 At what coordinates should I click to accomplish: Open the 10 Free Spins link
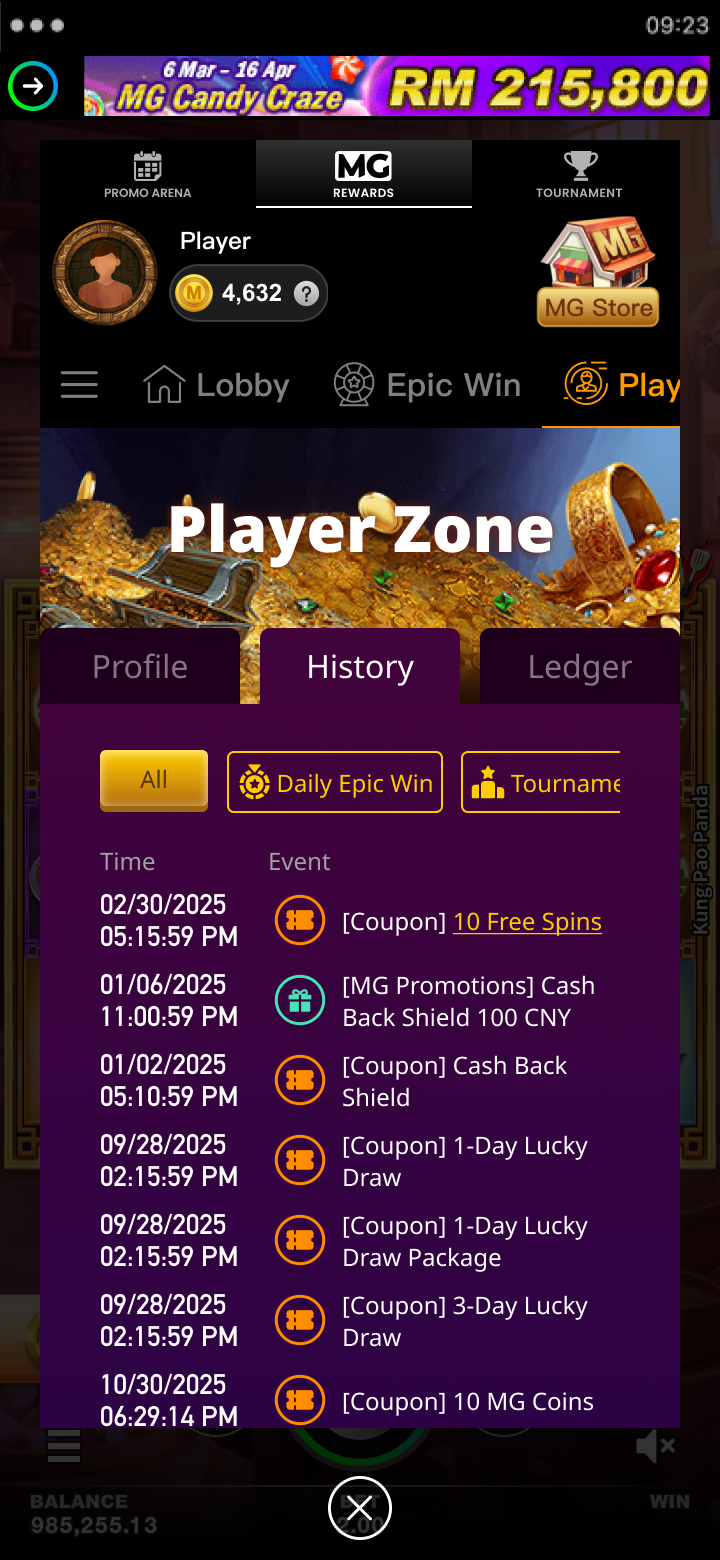[527, 922]
